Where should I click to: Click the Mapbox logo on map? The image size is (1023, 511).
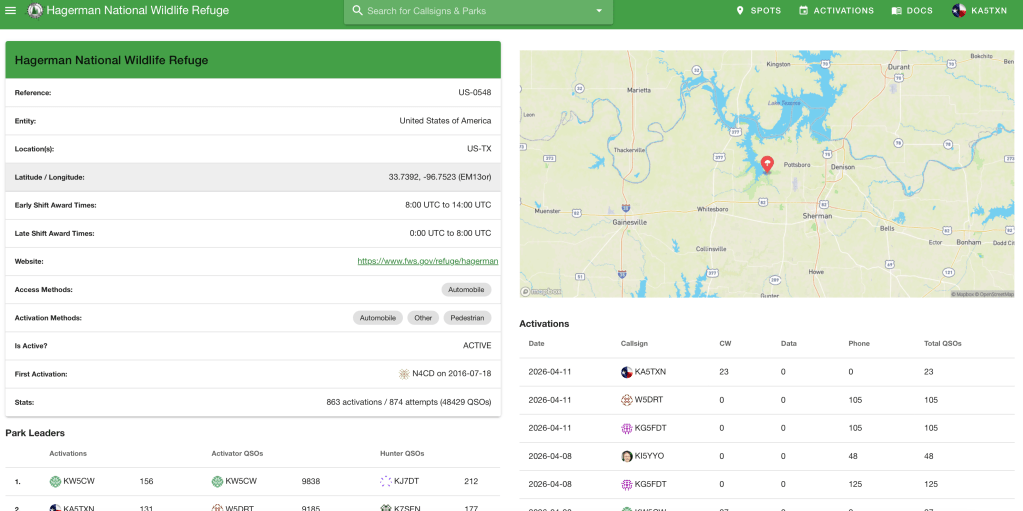(x=542, y=292)
